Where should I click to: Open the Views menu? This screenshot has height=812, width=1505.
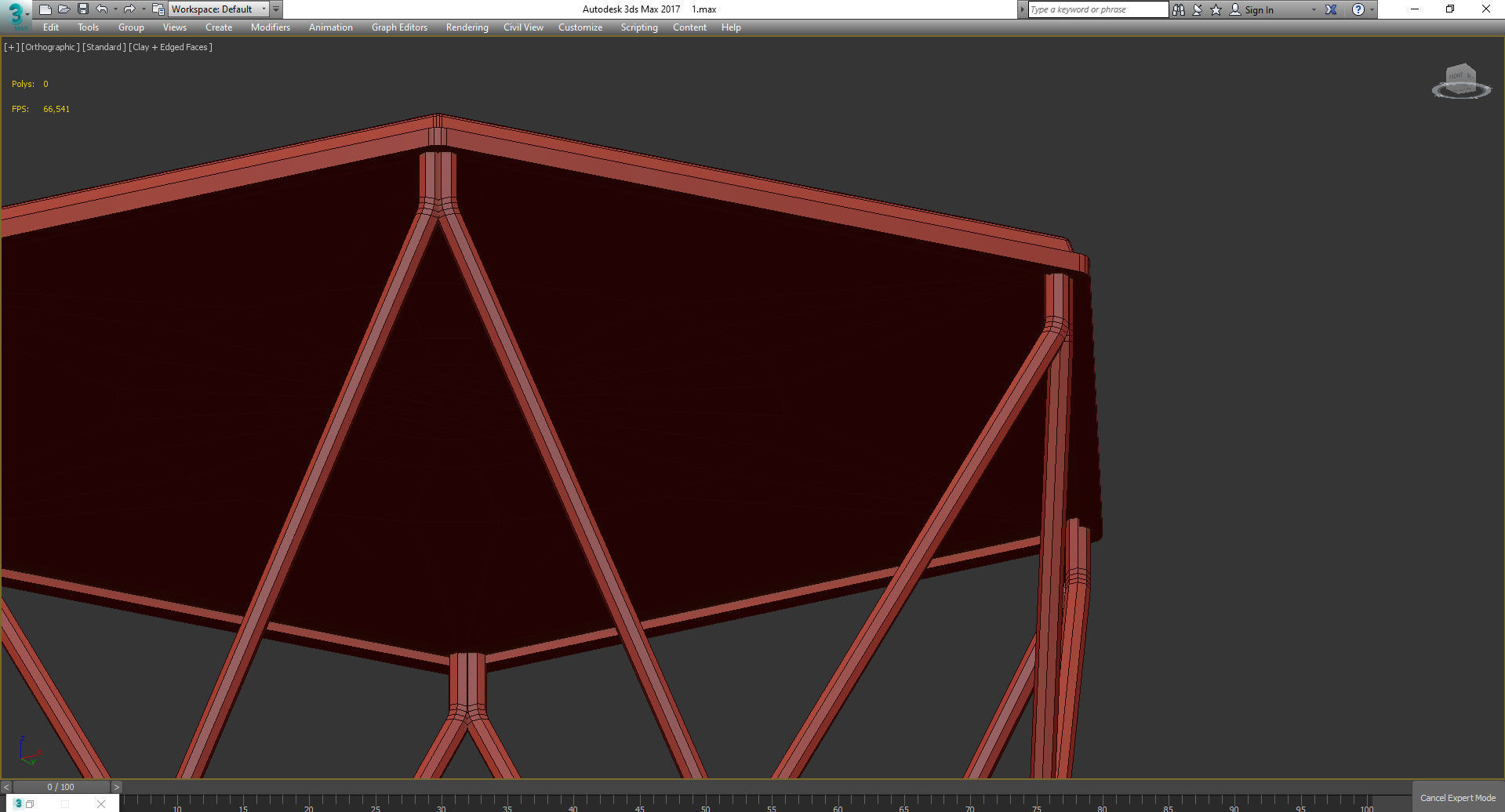click(175, 27)
